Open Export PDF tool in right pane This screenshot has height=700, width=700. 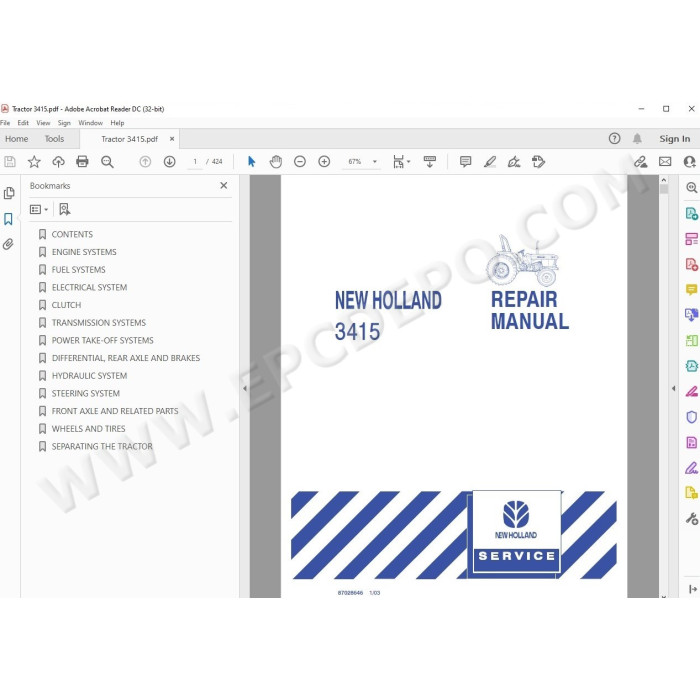click(x=692, y=213)
